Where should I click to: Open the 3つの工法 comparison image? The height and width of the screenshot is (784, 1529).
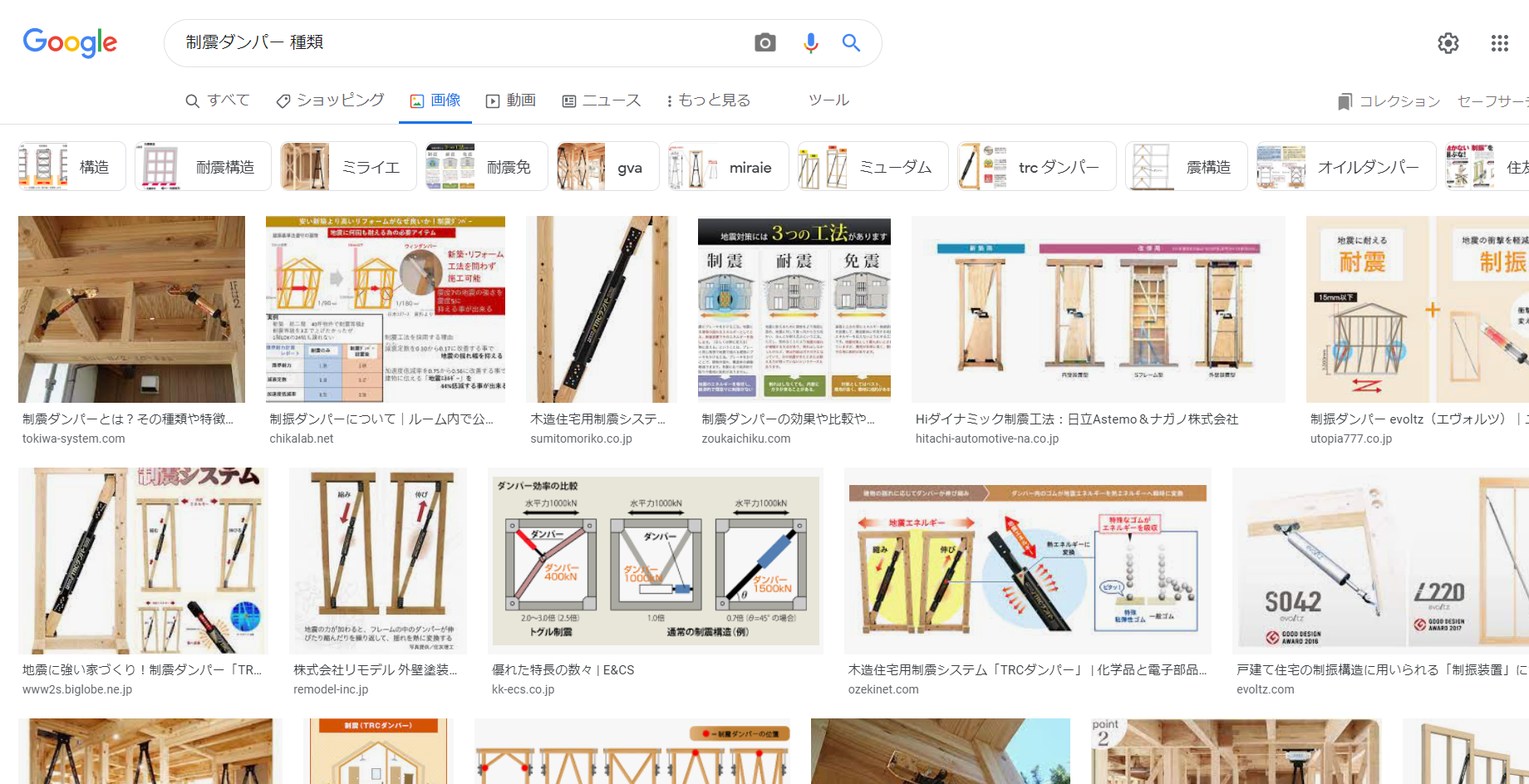(x=794, y=309)
